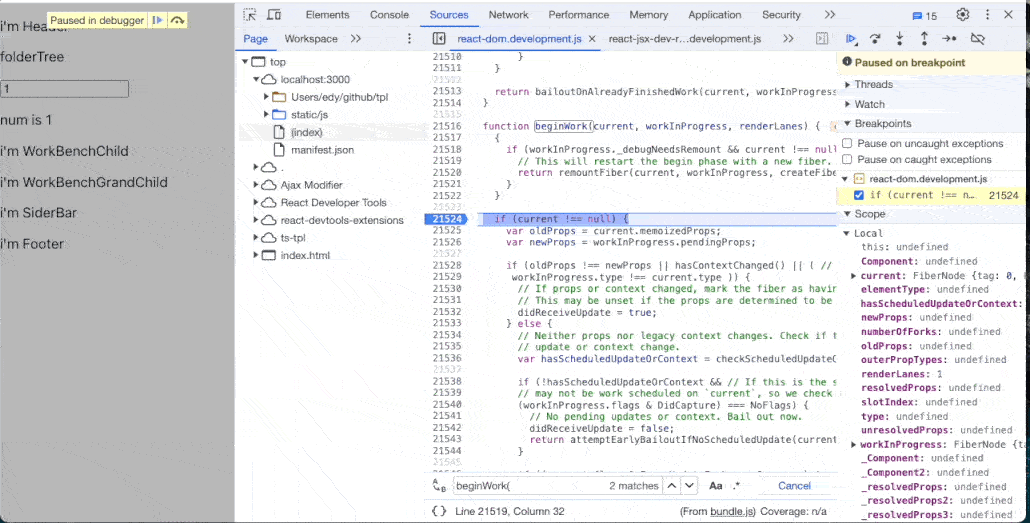1030x523 pixels.
Task: Step into next function call
Action: [899, 39]
